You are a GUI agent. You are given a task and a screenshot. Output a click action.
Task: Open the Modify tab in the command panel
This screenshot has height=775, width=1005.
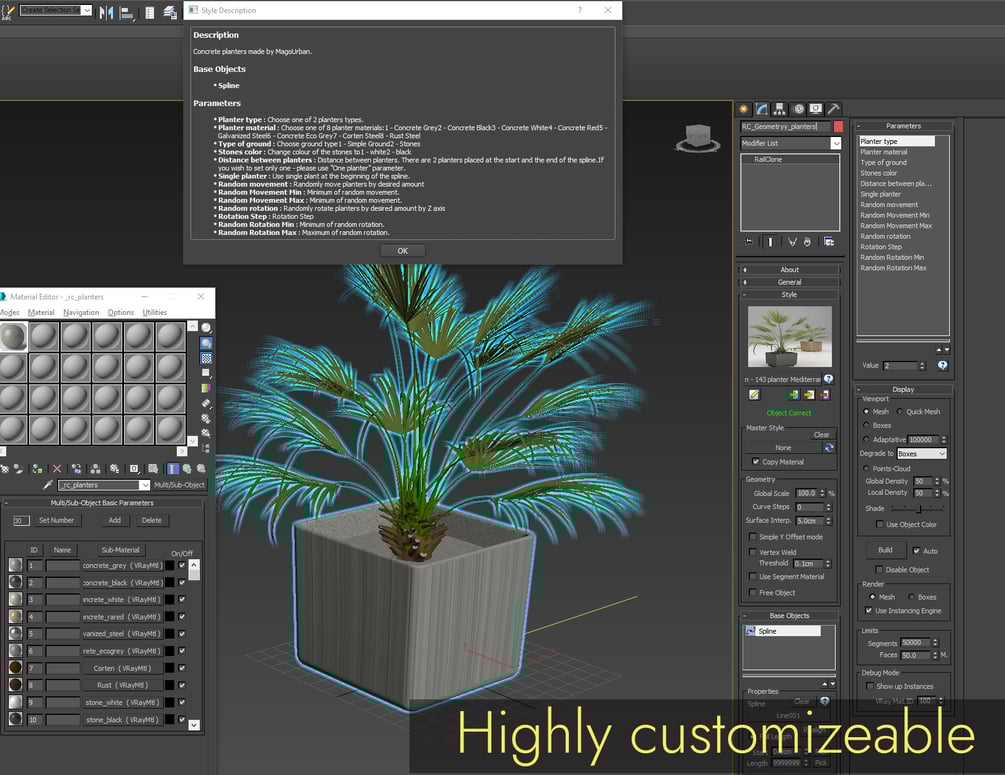761,109
